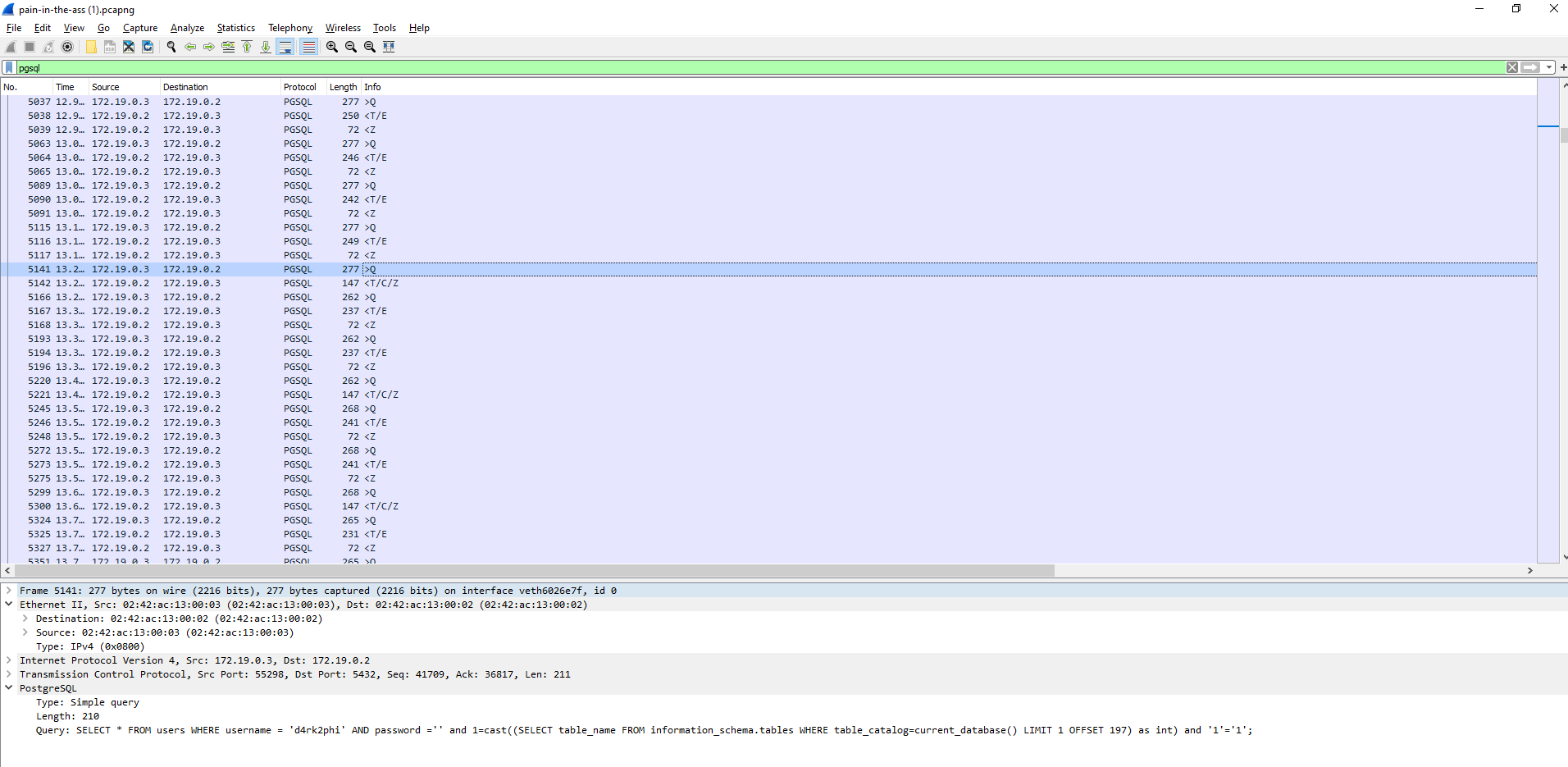Go forward with green right arrow
Screen dimensions: 1568x767
(209, 47)
